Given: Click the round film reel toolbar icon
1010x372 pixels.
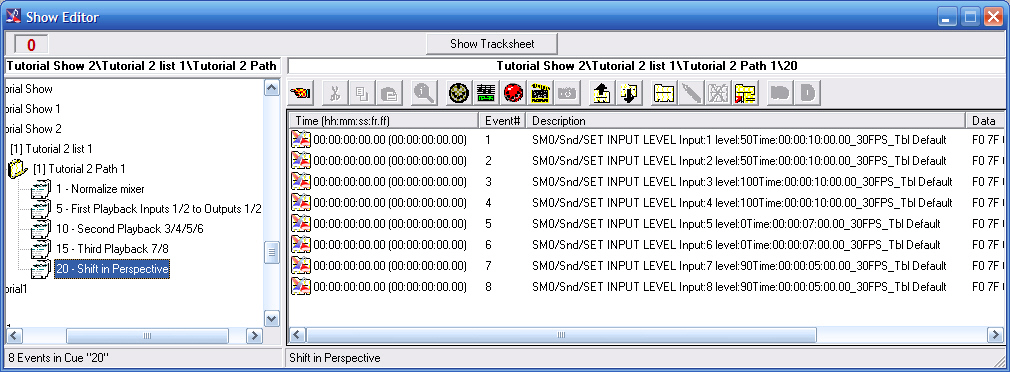Looking at the screenshot, I should (x=459, y=94).
